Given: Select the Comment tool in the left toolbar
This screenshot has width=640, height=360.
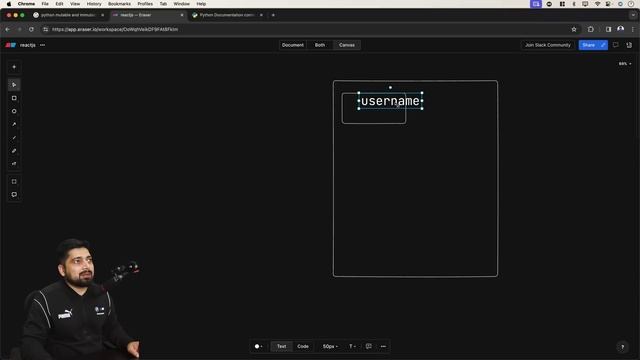Looking at the screenshot, I should click(x=14, y=195).
